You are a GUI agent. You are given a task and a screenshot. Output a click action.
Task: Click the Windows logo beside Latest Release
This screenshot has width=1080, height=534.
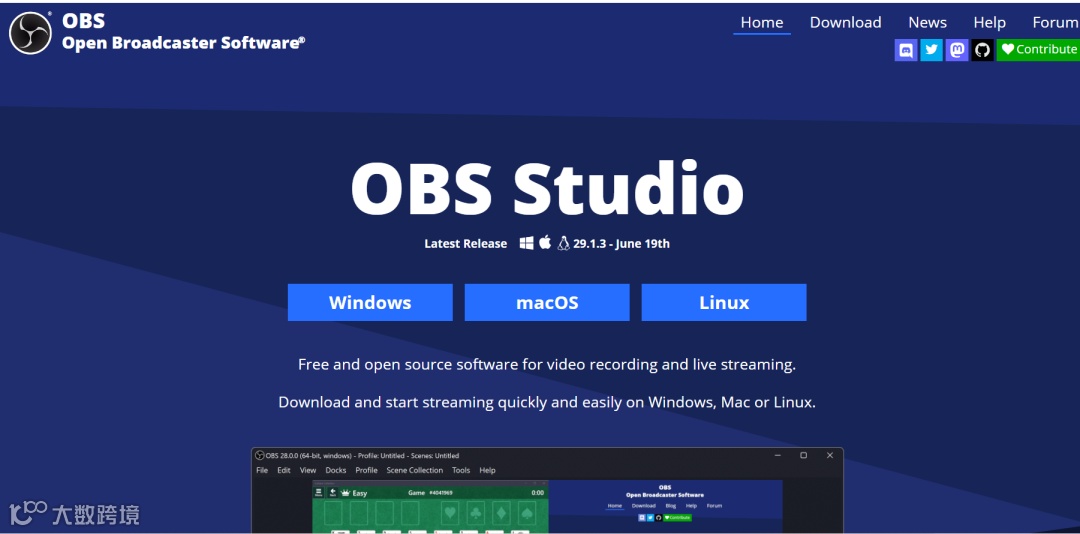[526, 243]
